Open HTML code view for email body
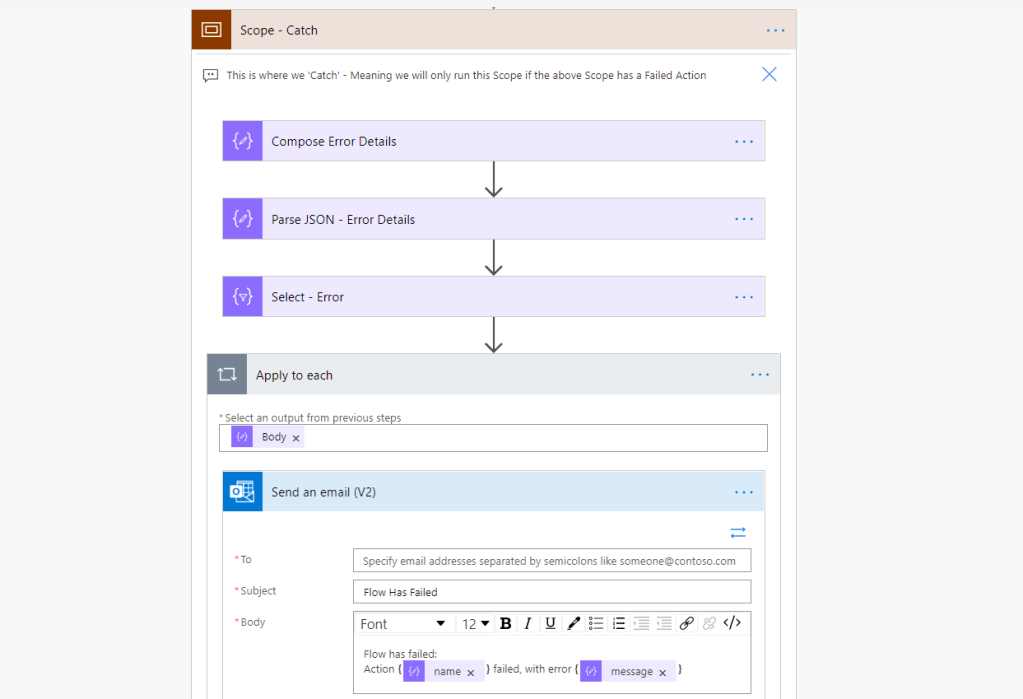Screen dimensions: 1023x699 click(x=732, y=623)
